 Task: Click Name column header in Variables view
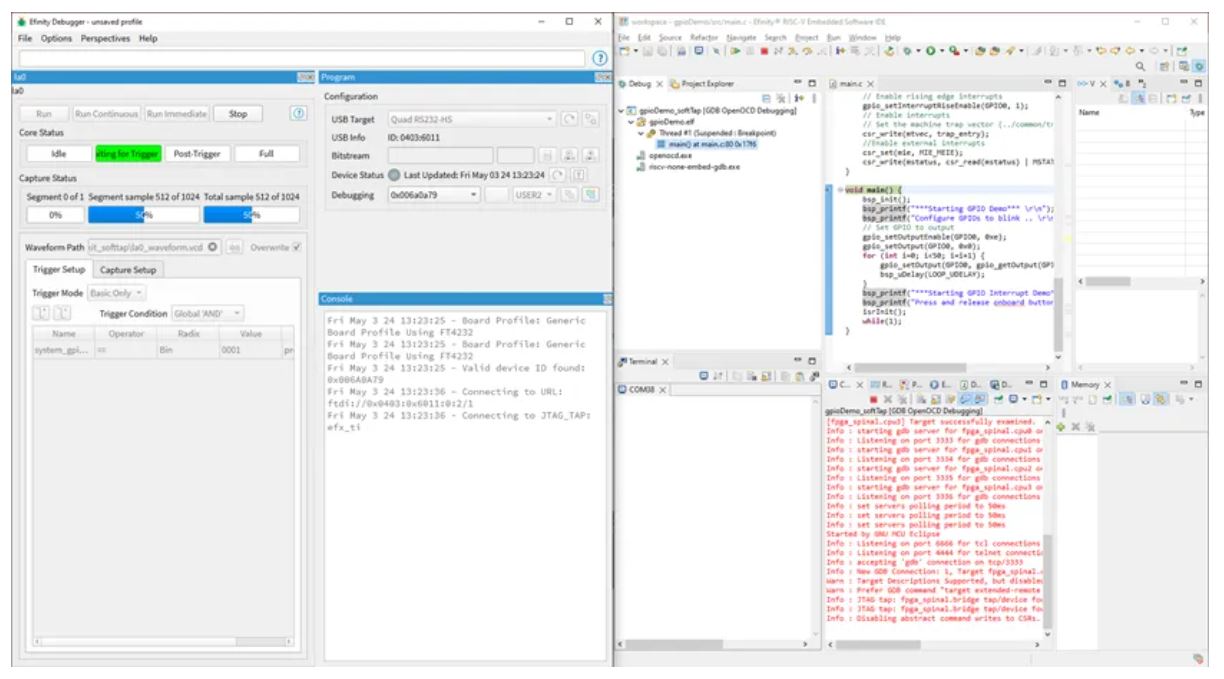(x=1091, y=113)
